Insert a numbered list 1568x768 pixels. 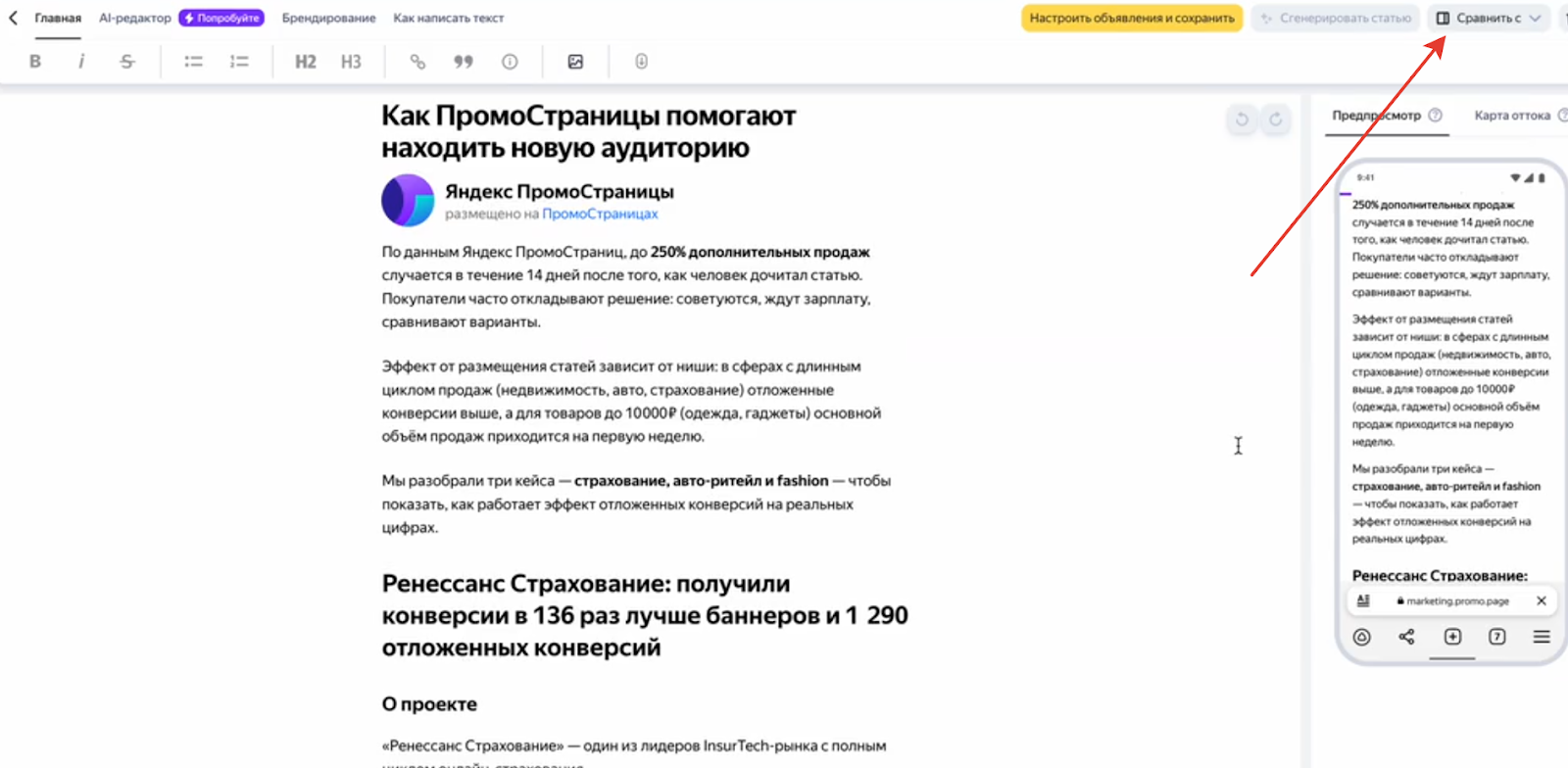click(x=239, y=62)
